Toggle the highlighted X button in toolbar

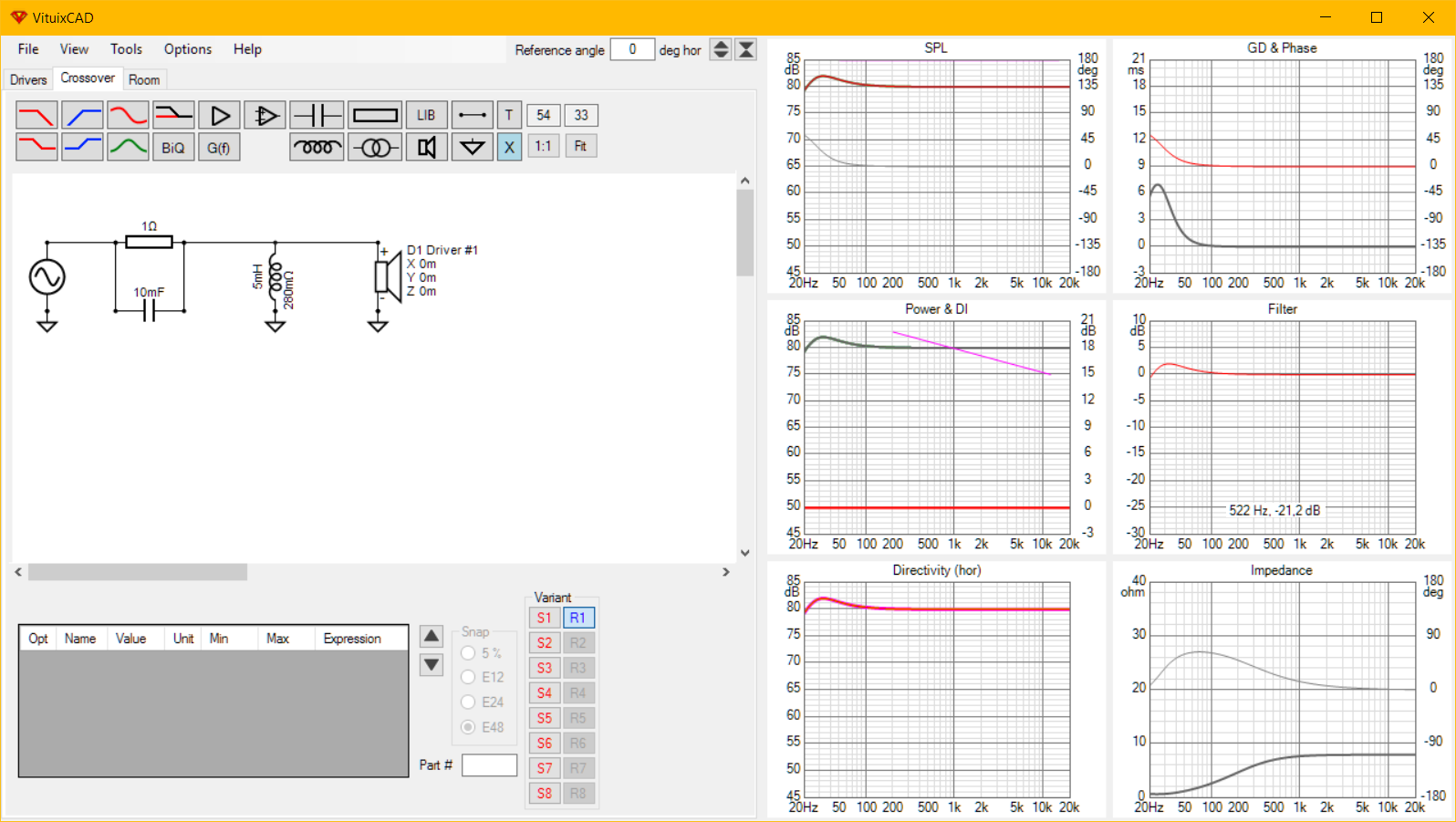point(509,147)
